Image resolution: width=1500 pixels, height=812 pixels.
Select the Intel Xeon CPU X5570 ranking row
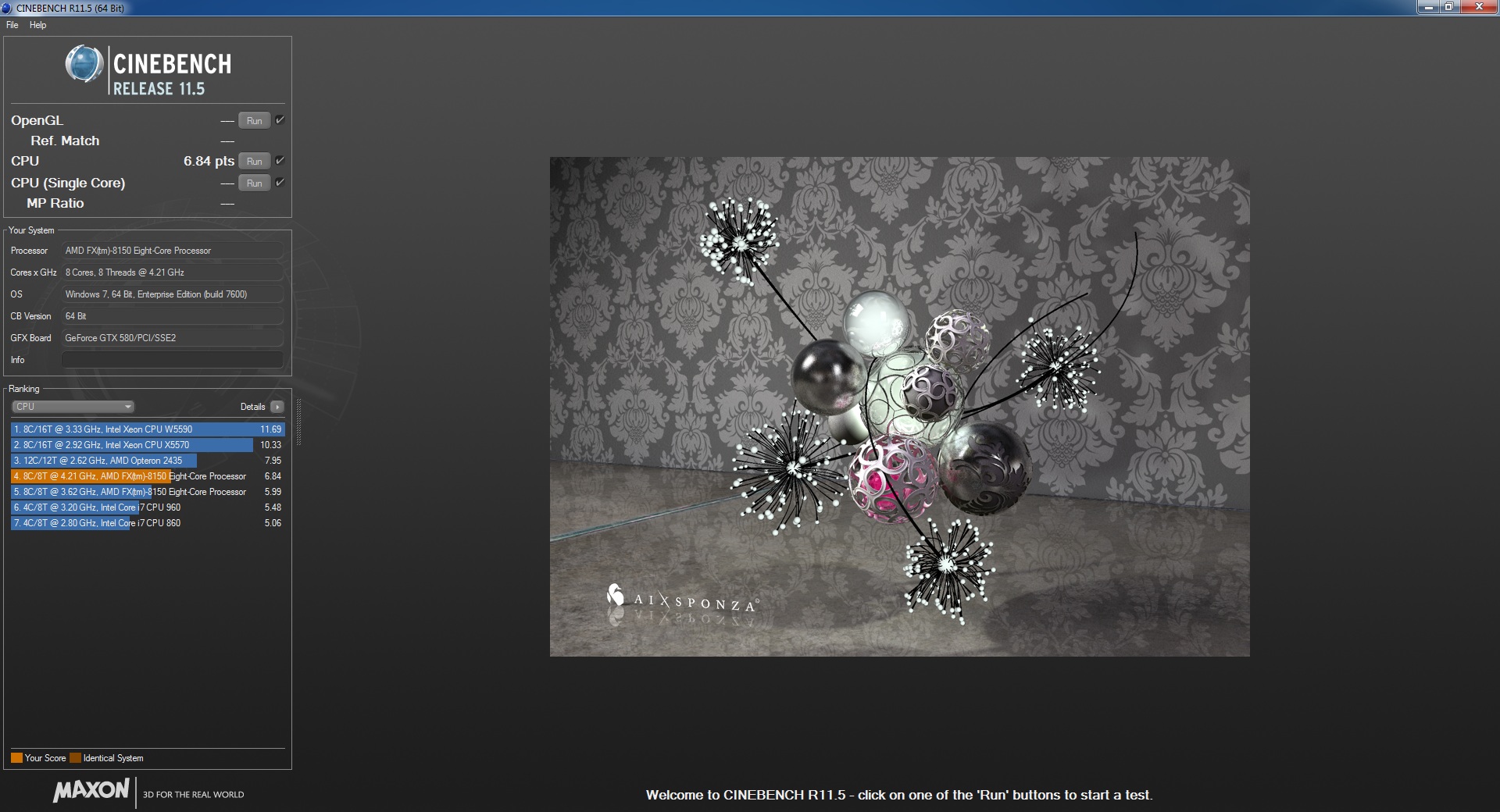(x=148, y=445)
